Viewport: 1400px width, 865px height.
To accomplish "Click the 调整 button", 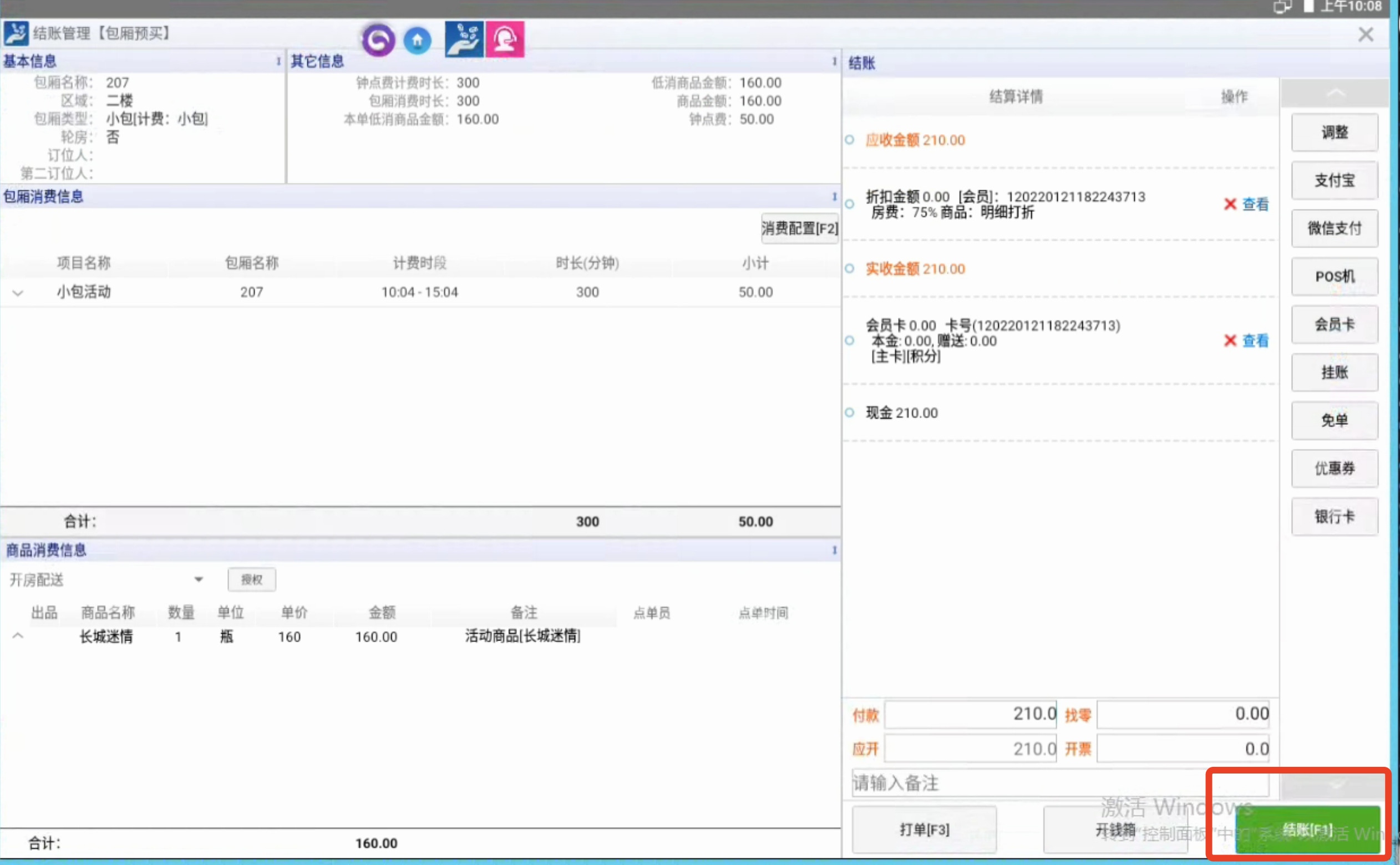I will coord(1334,133).
